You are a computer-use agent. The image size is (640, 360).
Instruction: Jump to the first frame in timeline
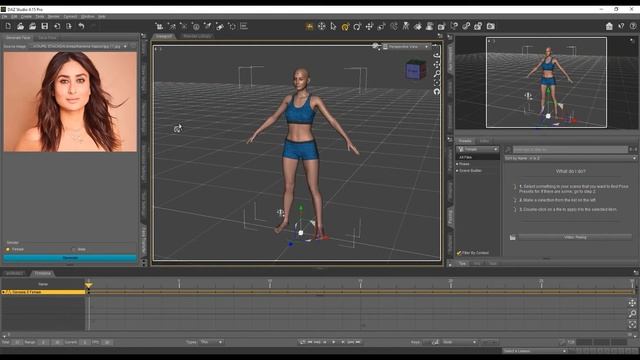(x=310, y=342)
